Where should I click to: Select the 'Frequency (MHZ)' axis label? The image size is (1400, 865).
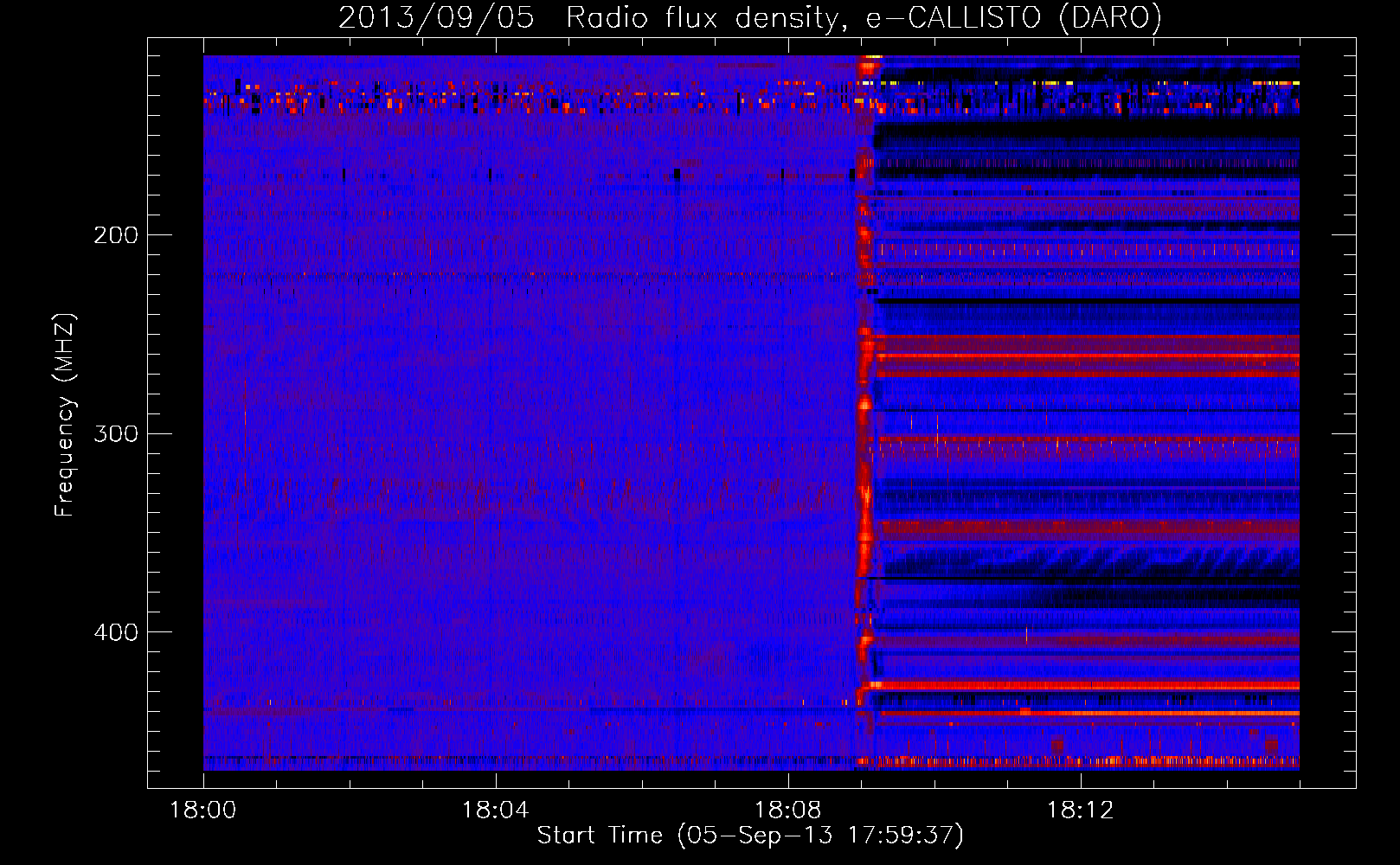point(66,414)
